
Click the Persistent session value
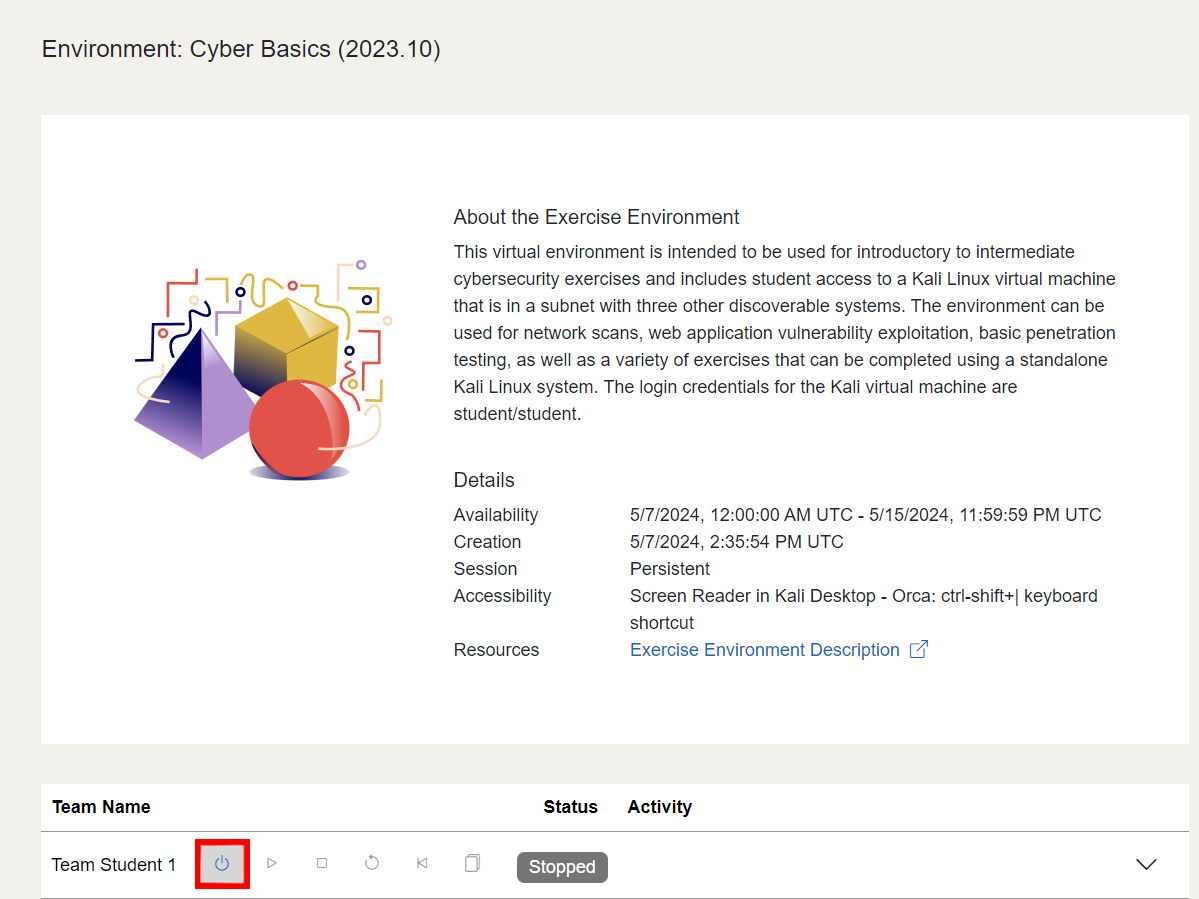pos(670,569)
